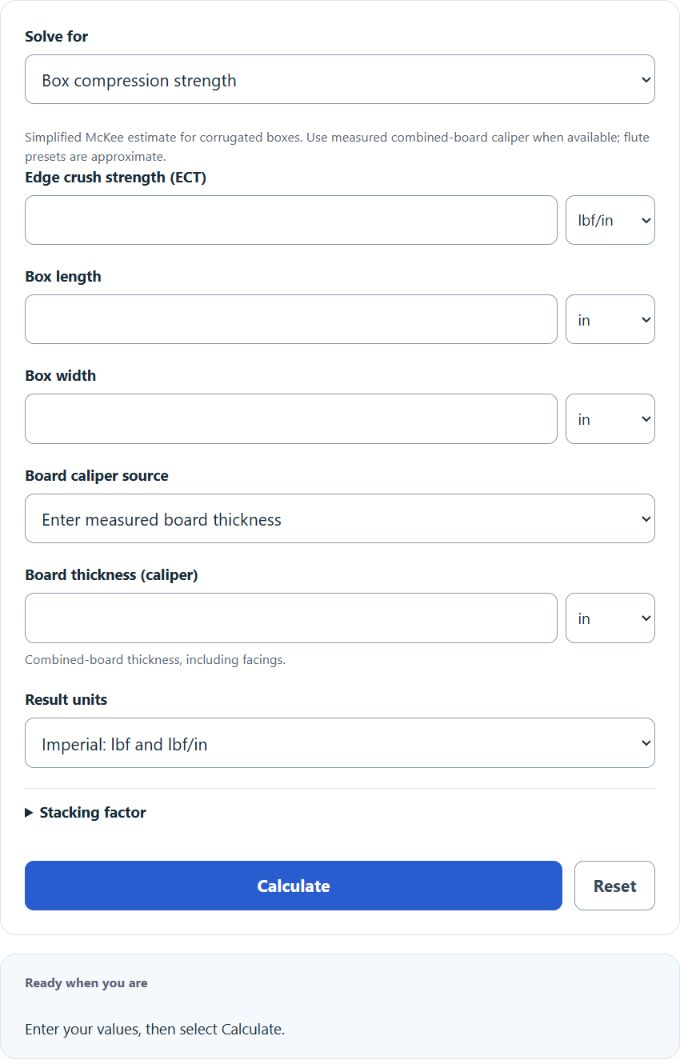Click the Edge crush strength (ECT) label
680x1060 pixels.
pos(116,177)
